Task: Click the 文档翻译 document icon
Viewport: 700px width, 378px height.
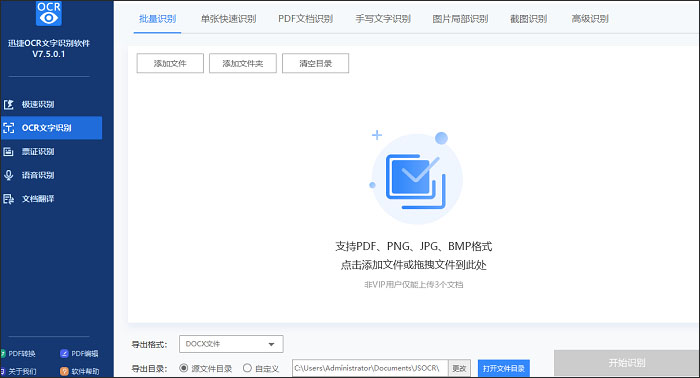Action: click(8, 199)
